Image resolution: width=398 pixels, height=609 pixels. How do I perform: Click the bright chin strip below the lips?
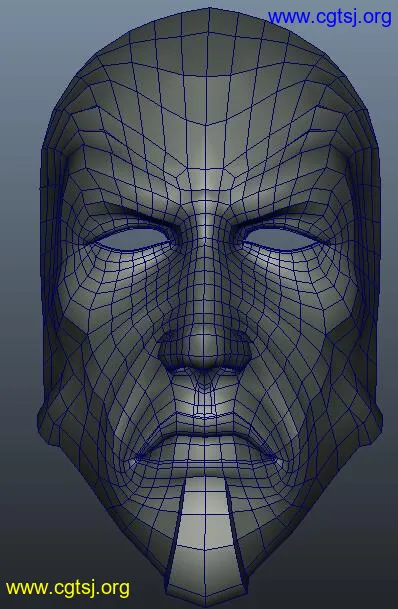click(x=206, y=540)
